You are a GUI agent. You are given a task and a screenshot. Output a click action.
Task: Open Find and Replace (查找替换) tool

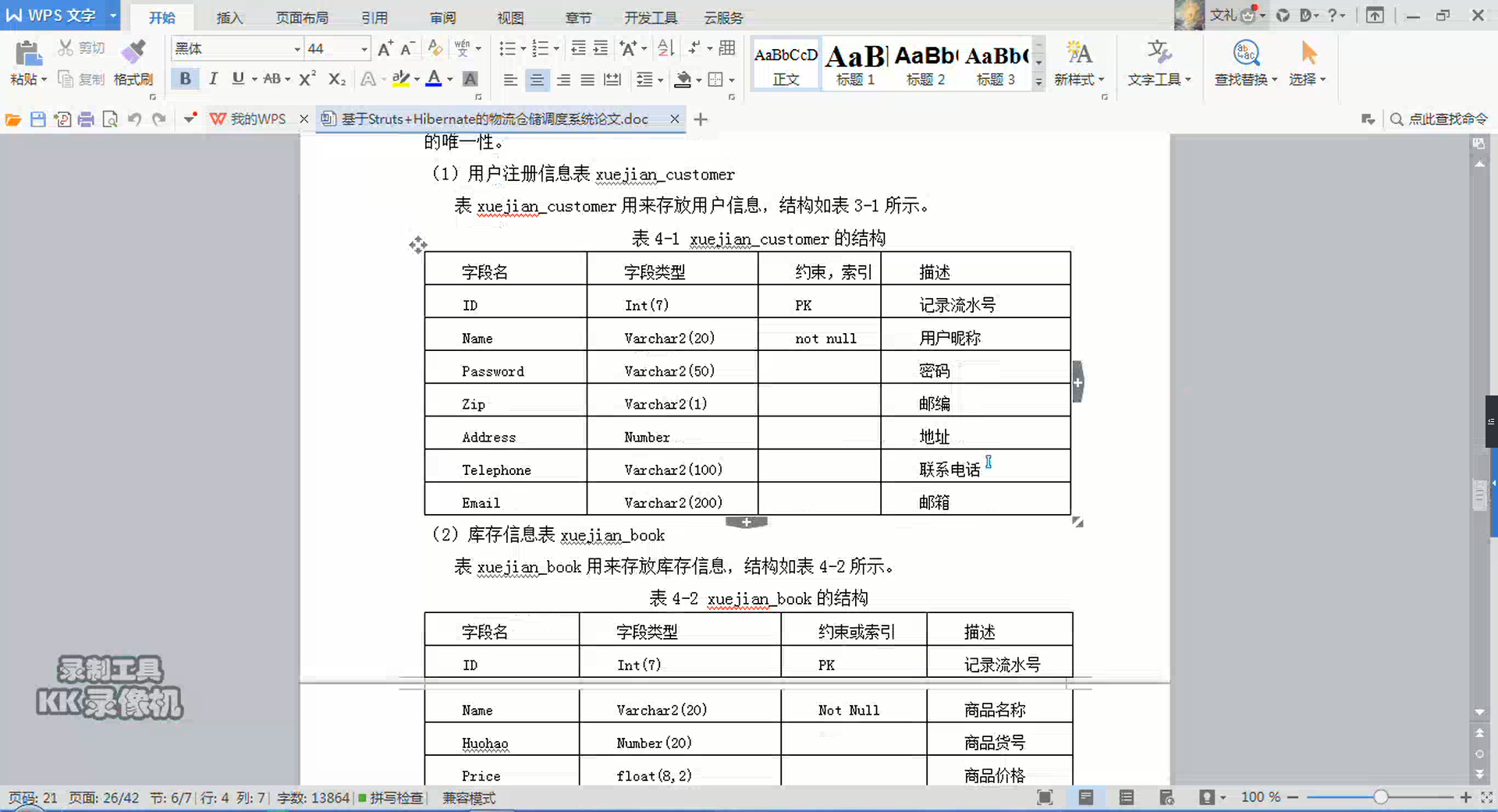(1245, 62)
